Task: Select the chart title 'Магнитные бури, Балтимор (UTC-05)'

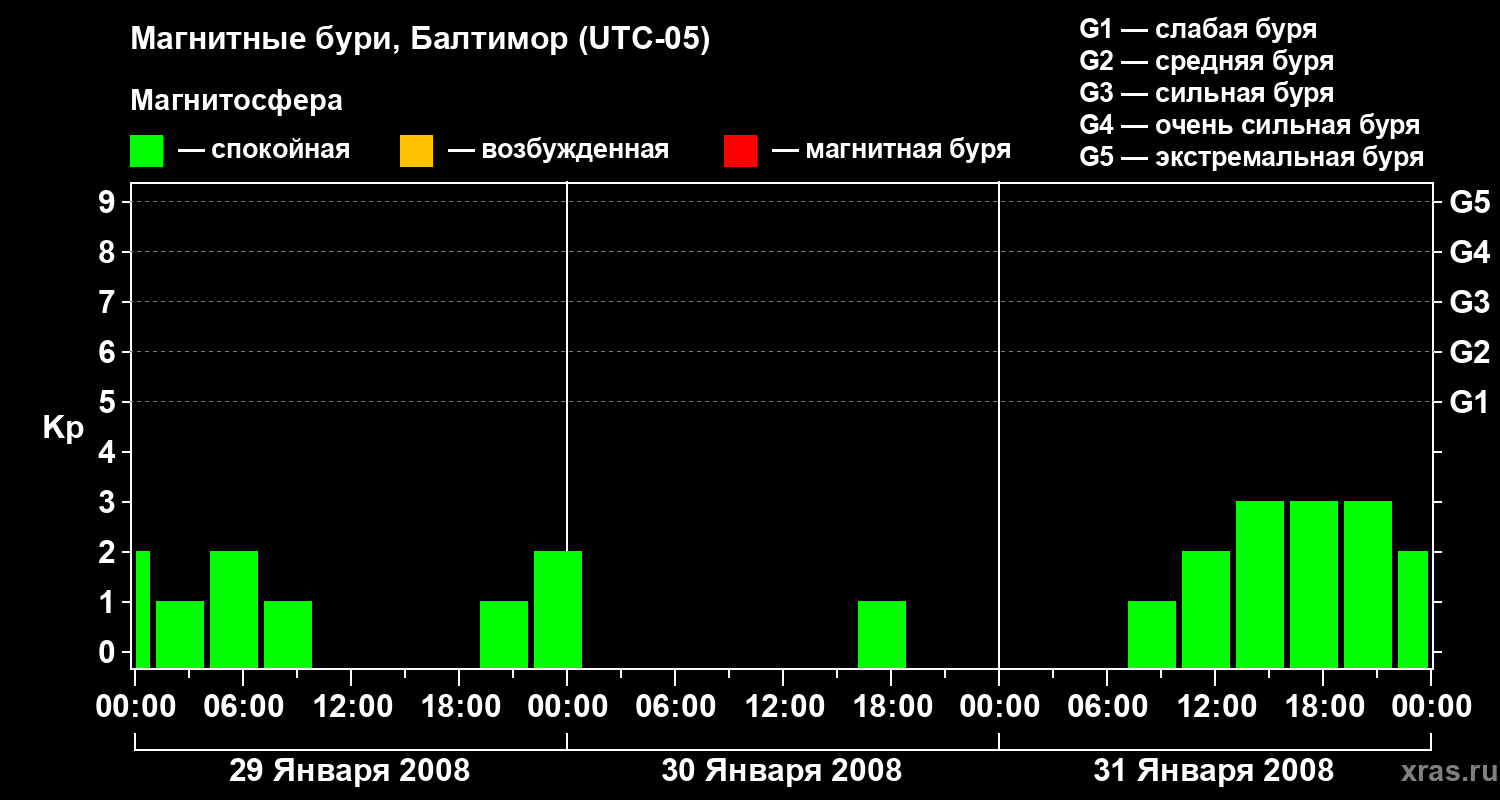Action: (420, 40)
